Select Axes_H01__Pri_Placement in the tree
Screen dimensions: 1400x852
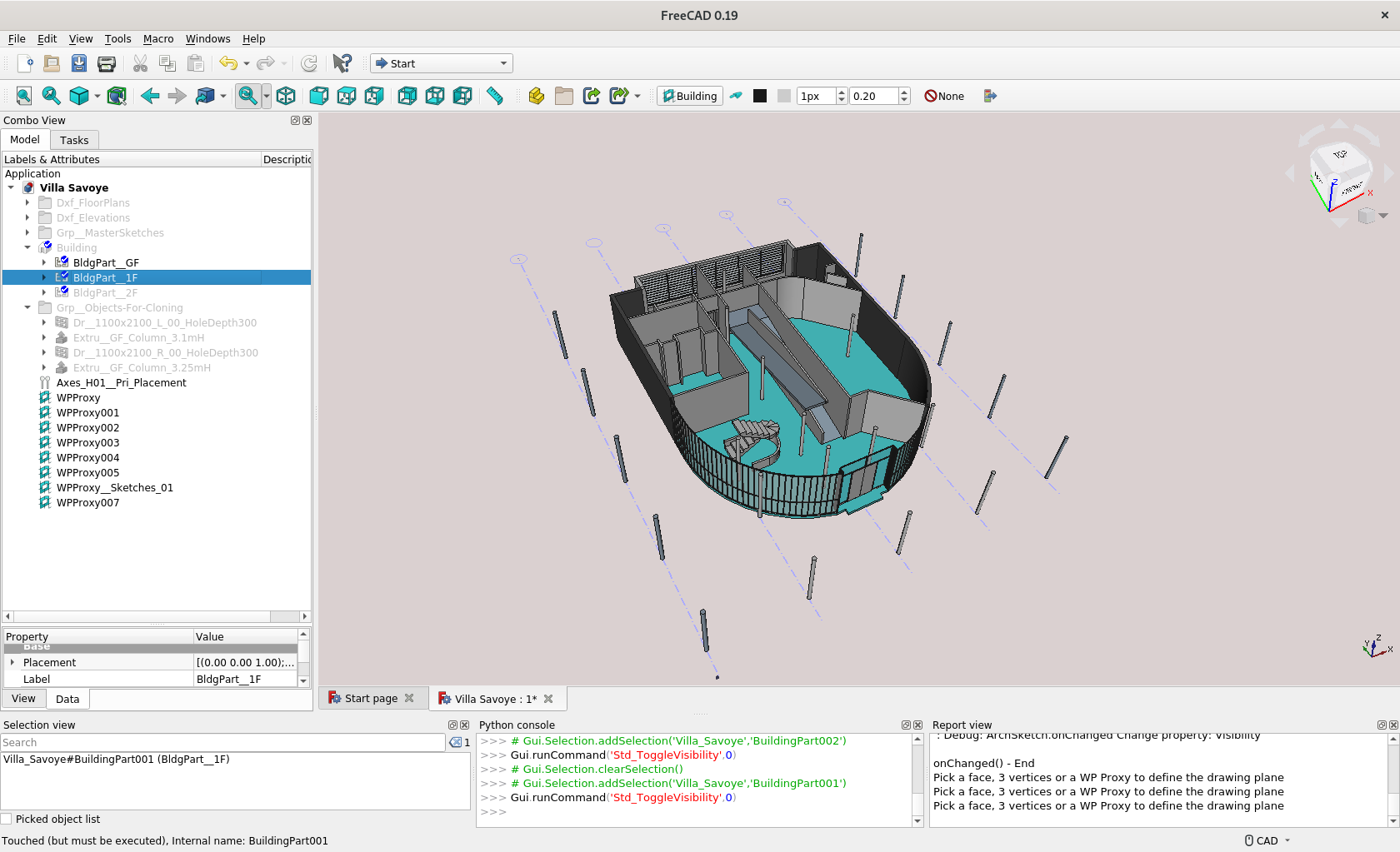click(121, 383)
